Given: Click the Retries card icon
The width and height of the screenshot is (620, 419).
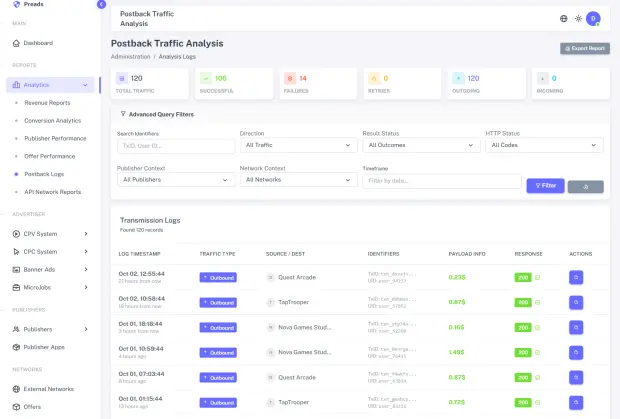Looking at the screenshot, I should pyautogui.click(x=374, y=79).
